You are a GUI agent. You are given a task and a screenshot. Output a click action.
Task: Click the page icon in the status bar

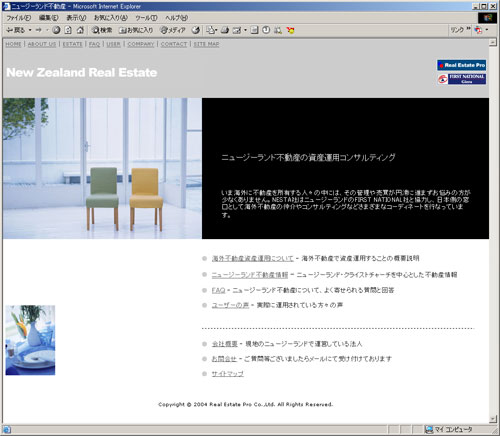(7, 429)
